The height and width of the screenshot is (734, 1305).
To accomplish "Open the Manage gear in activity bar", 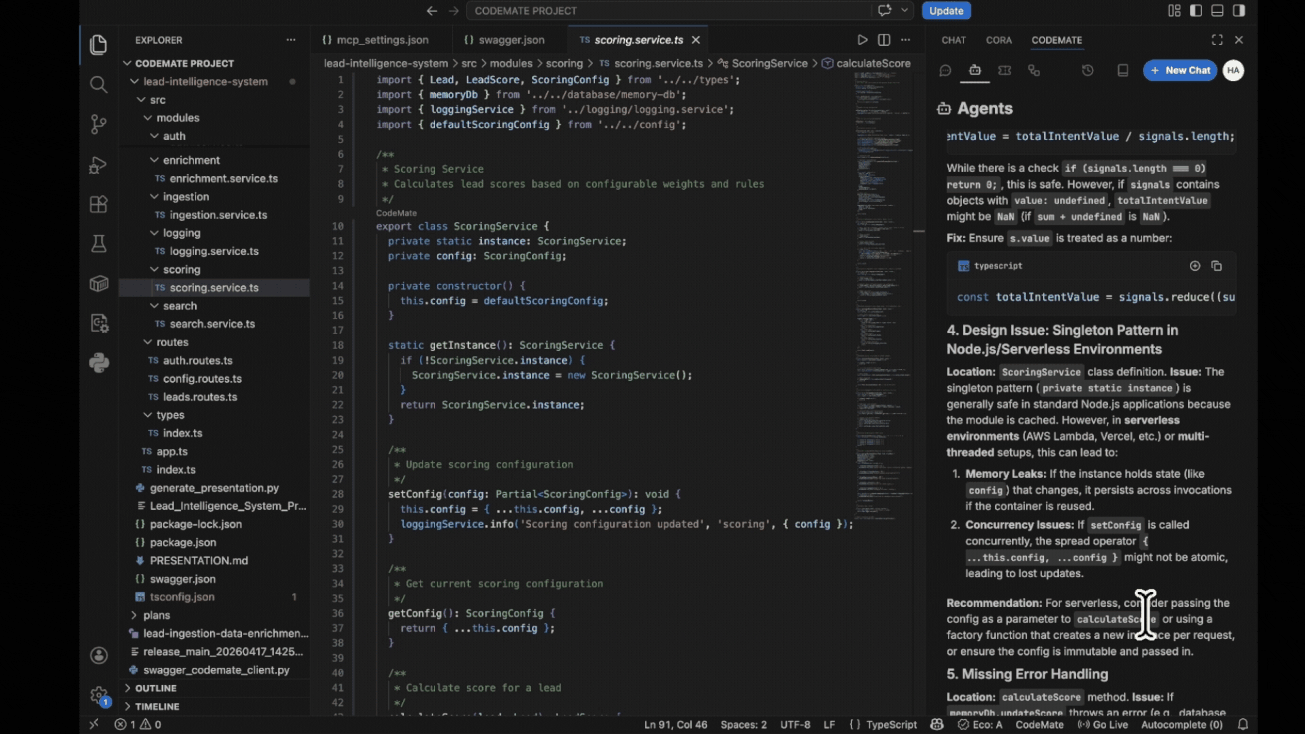I will 98,695.
